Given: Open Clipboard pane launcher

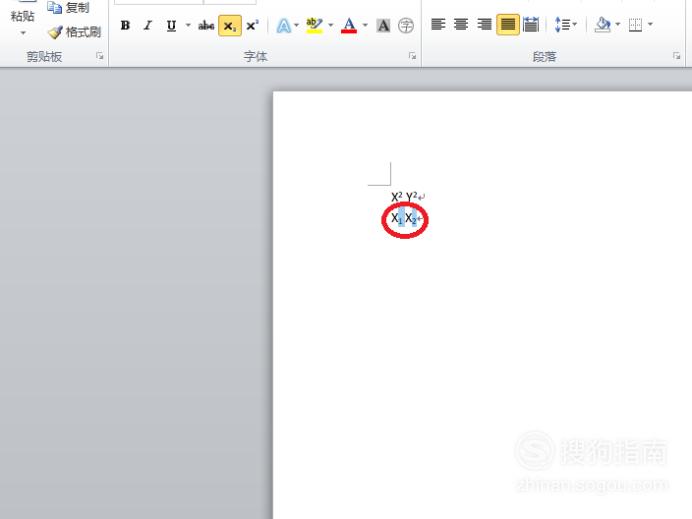Looking at the screenshot, I should pos(100,56).
